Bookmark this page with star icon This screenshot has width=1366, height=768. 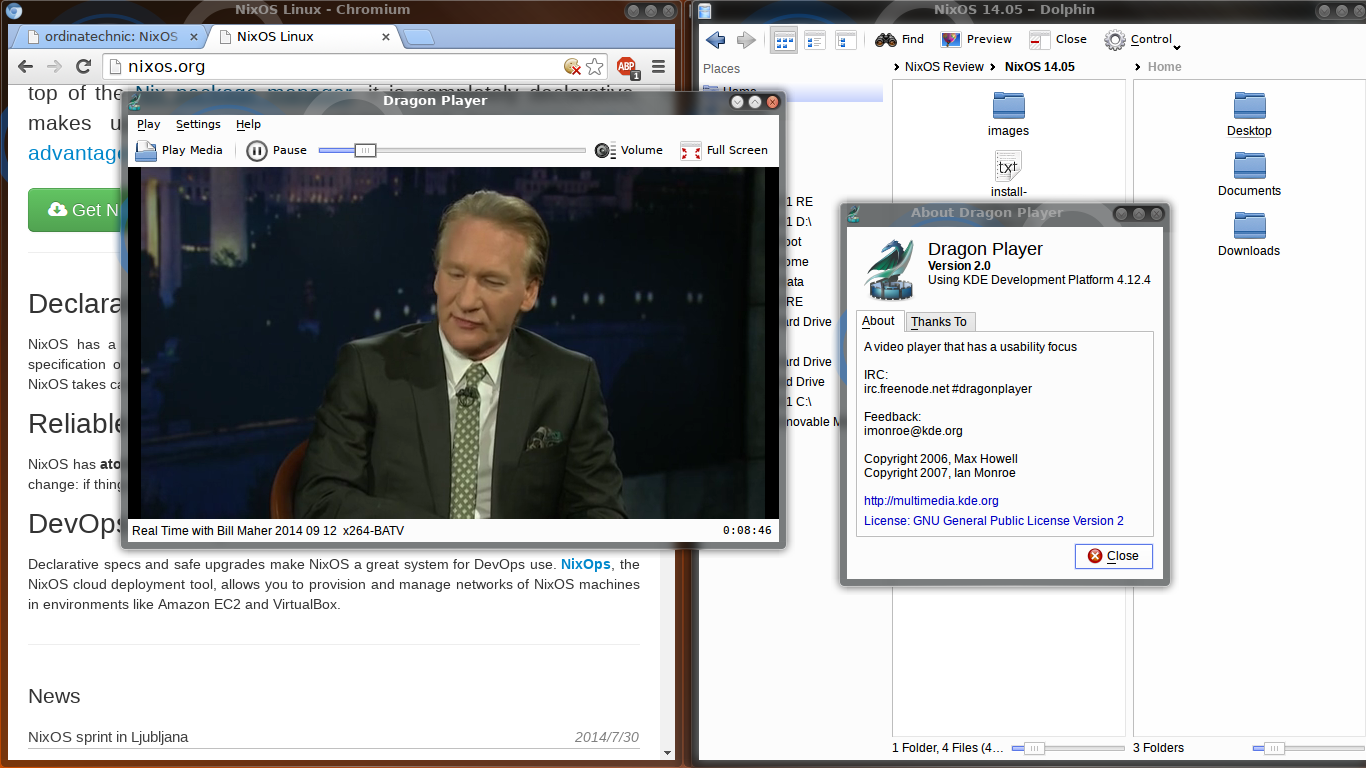tap(595, 67)
